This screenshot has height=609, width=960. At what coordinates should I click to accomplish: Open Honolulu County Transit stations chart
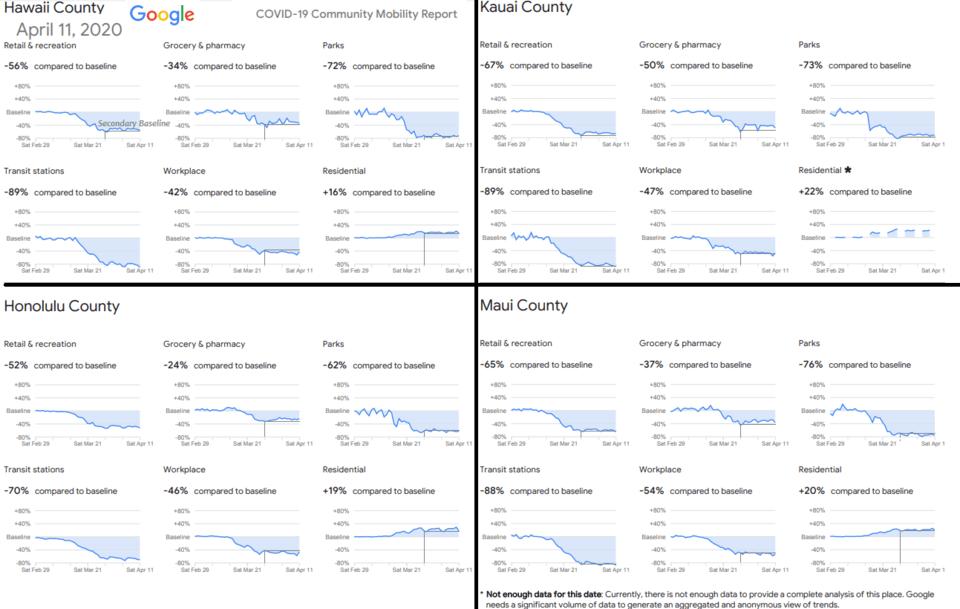[88, 543]
